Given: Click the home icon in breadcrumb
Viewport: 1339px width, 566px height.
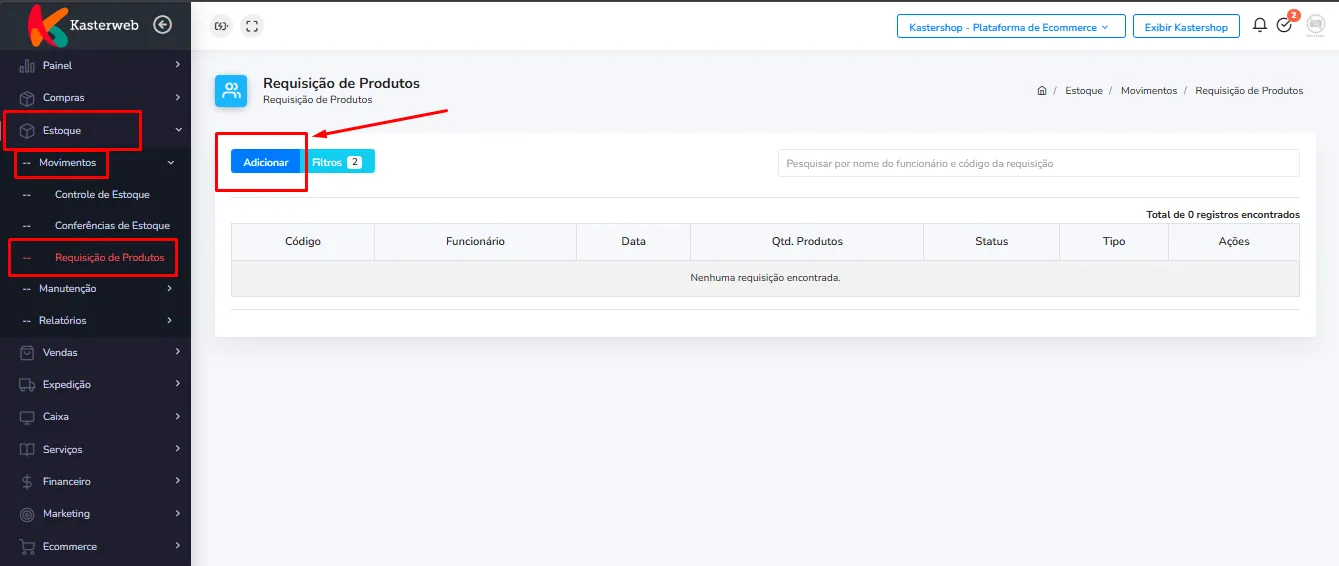Looking at the screenshot, I should click(x=1041, y=90).
